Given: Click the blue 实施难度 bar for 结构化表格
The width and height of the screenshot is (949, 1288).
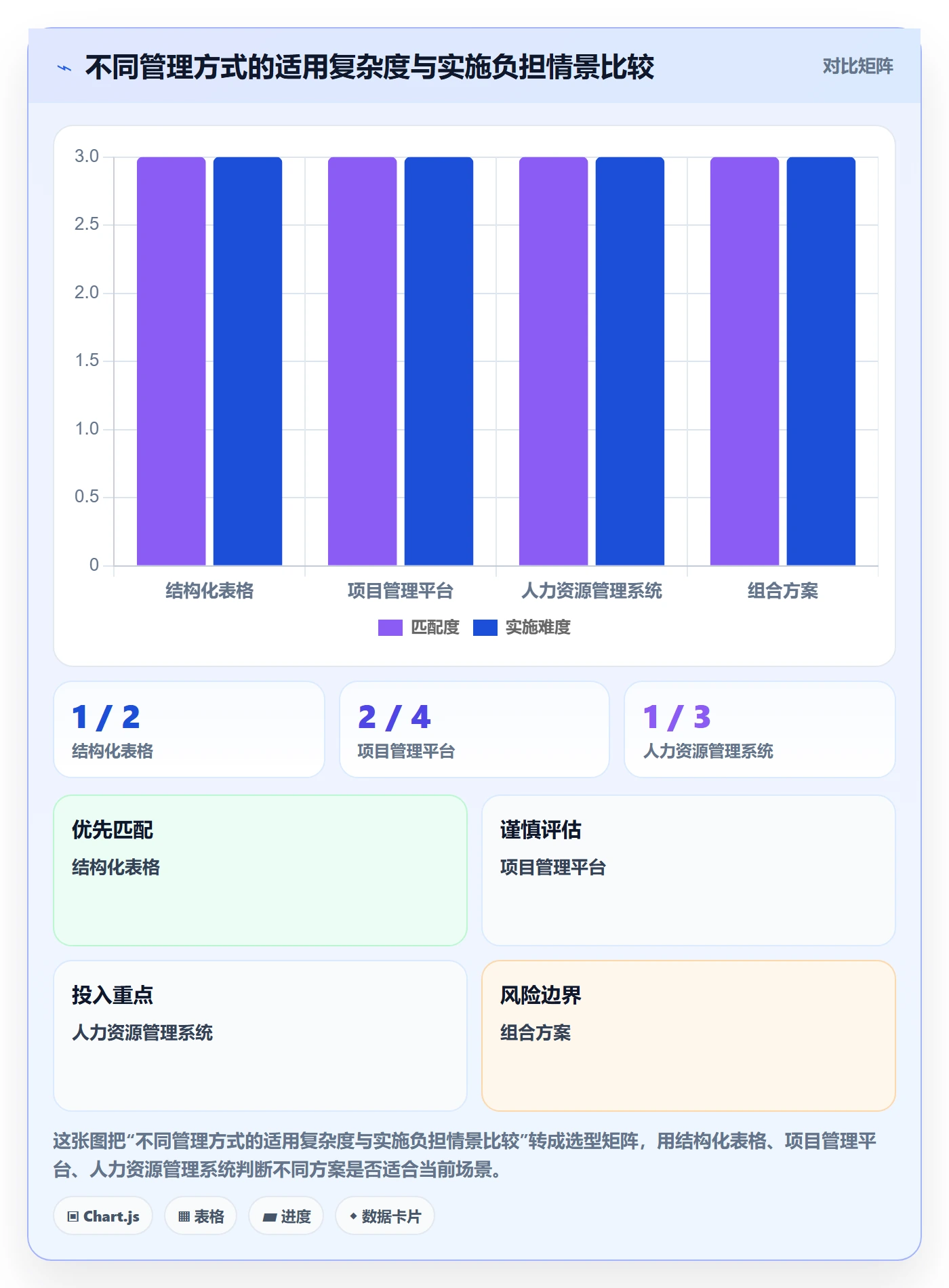Looking at the screenshot, I should pyautogui.click(x=248, y=361).
